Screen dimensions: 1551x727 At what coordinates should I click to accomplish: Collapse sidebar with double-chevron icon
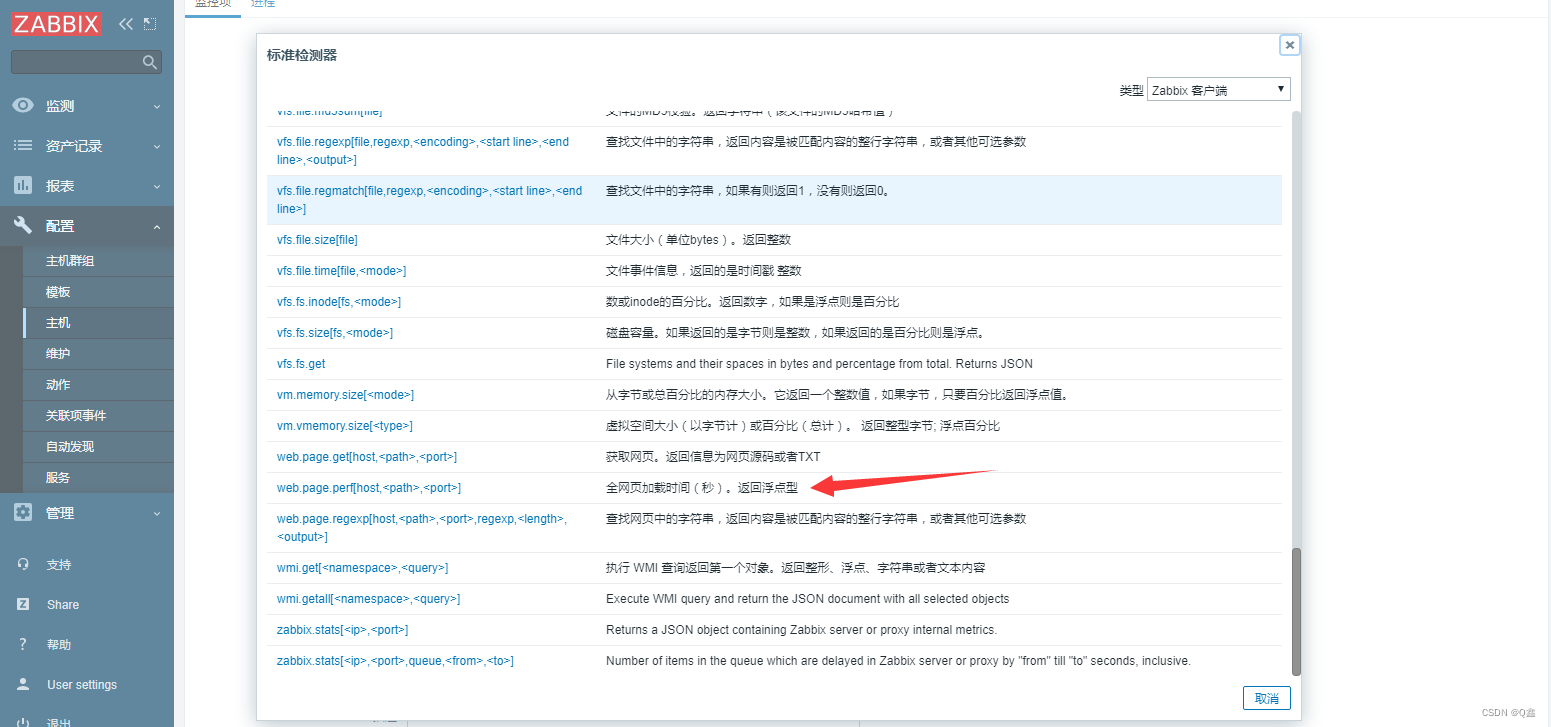point(125,23)
